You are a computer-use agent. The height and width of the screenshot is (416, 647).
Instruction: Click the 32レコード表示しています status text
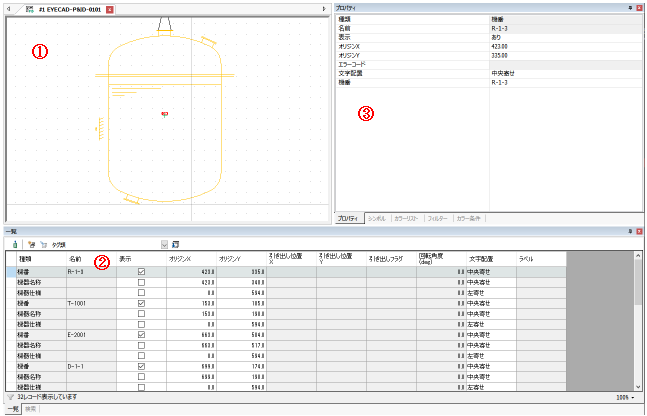pos(47,397)
